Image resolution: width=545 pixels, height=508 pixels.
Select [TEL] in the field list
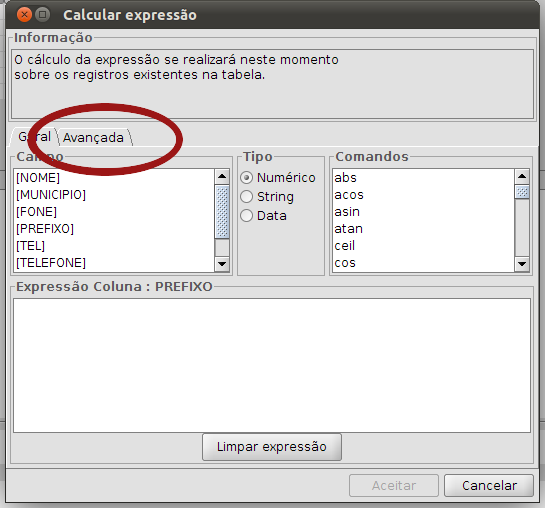114,246
